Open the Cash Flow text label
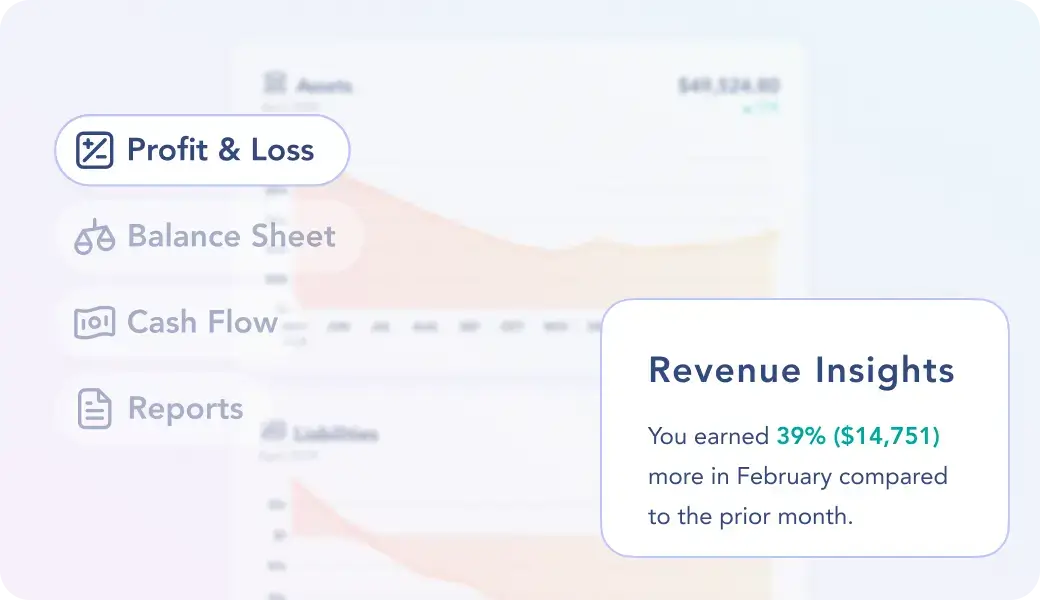1040x600 pixels. (x=202, y=323)
